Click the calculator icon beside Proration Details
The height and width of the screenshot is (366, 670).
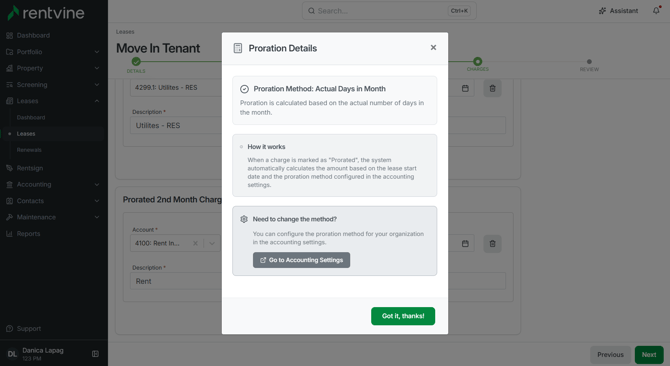[238, 48]
